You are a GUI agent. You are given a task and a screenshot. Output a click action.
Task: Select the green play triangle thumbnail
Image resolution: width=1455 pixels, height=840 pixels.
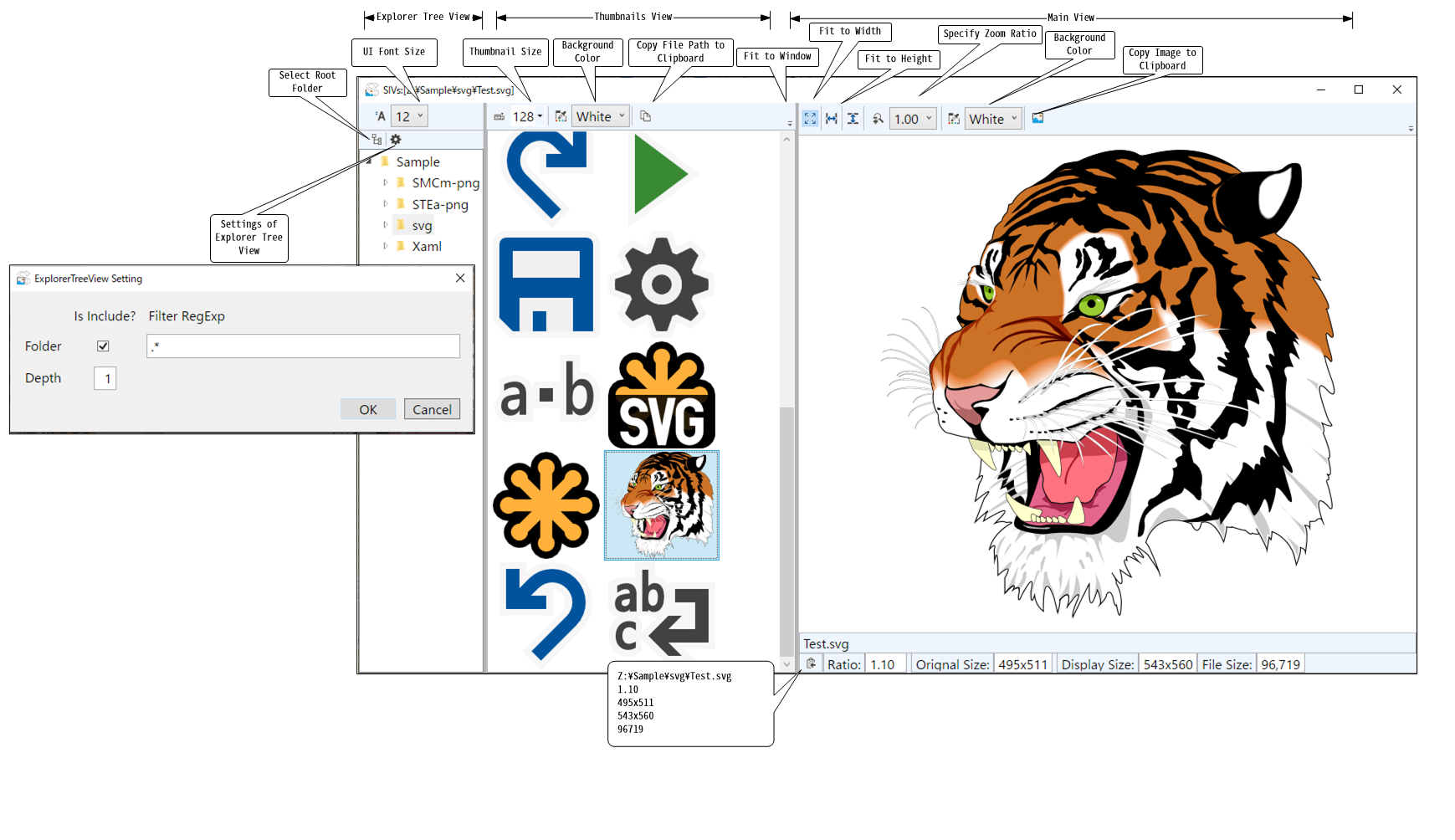tap(661, 177)
